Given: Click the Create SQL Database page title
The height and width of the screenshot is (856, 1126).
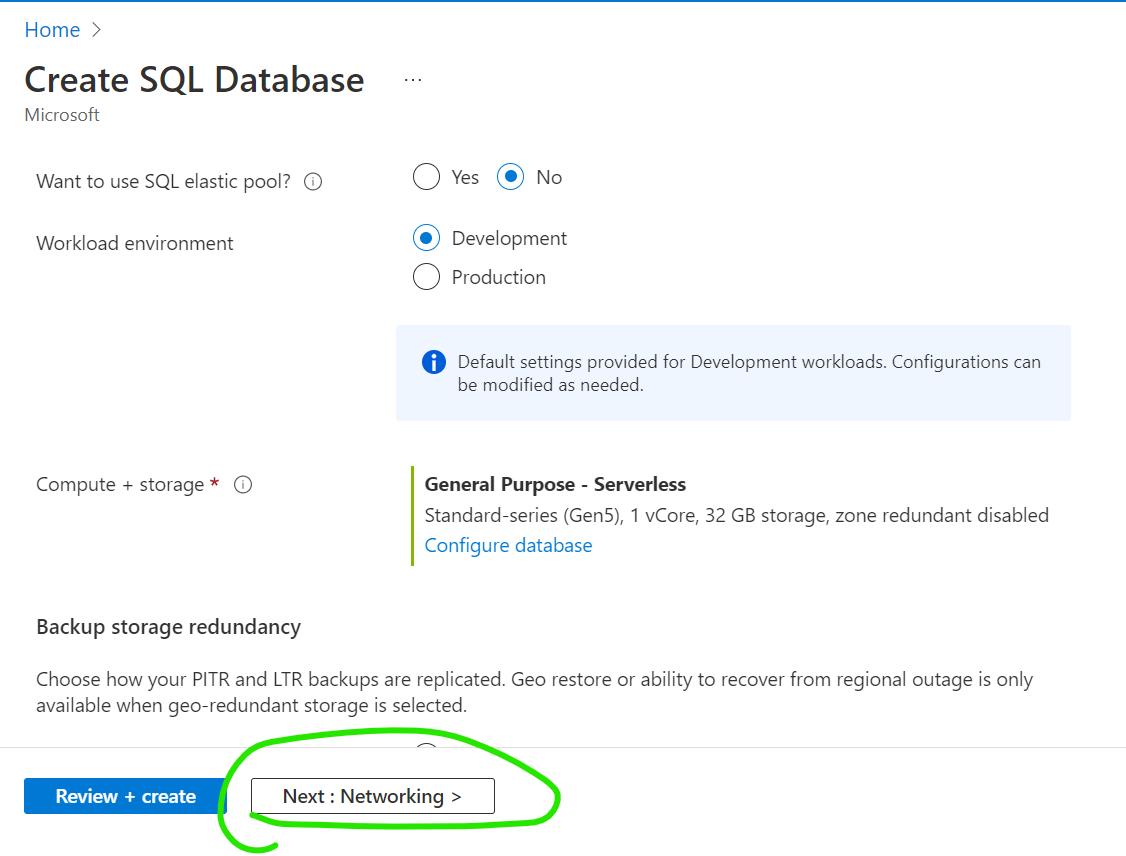Looking at the screenshot, I should tap(194, 80).
